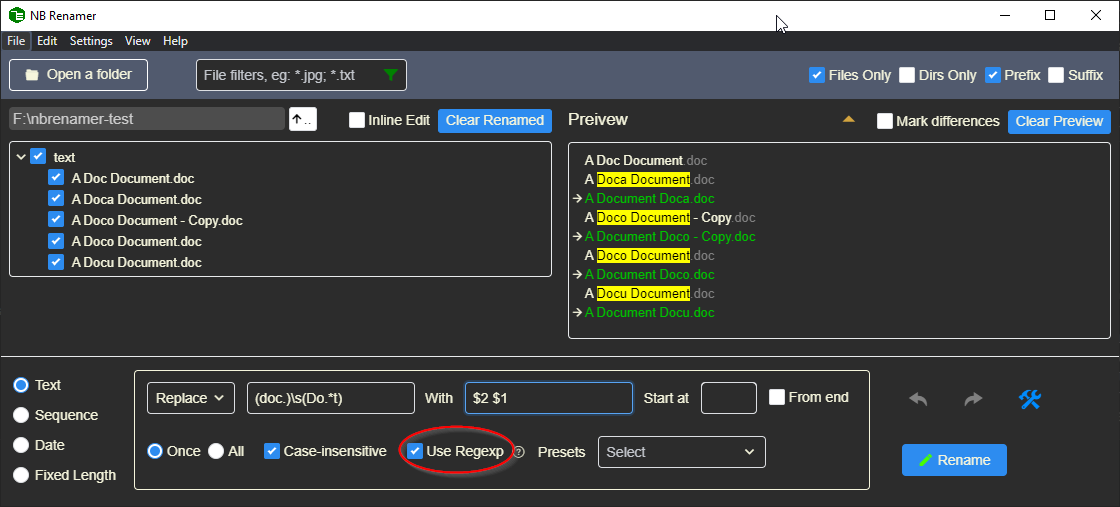This screenshot has height=507, width=1120.
Task: Click preview line A Document Doco.doc
Action: pos(649,274)
